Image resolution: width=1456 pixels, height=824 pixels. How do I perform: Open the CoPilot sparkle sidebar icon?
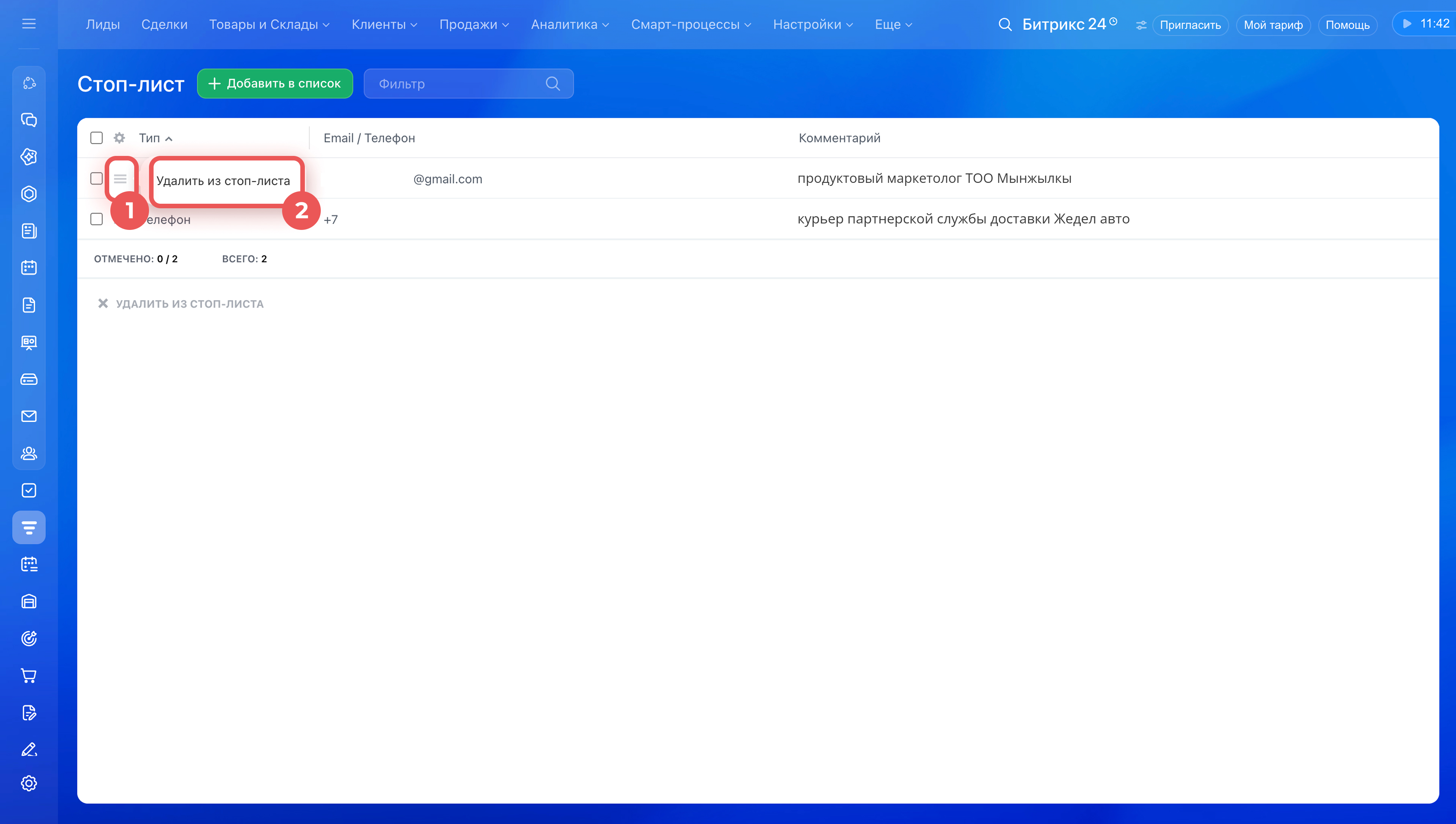[29, 157]
